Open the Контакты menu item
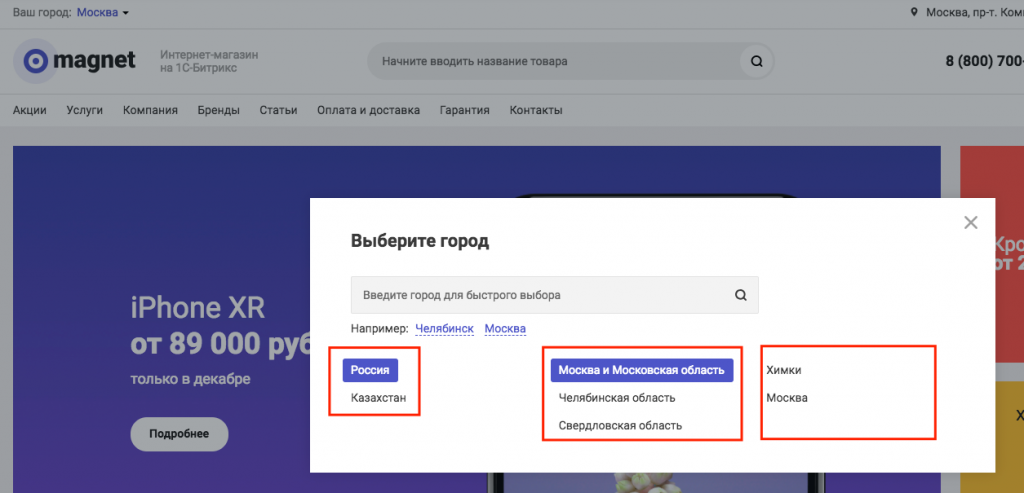This screenshot has width=1024, height=493. pyautogui.click(x=536, y=110)
